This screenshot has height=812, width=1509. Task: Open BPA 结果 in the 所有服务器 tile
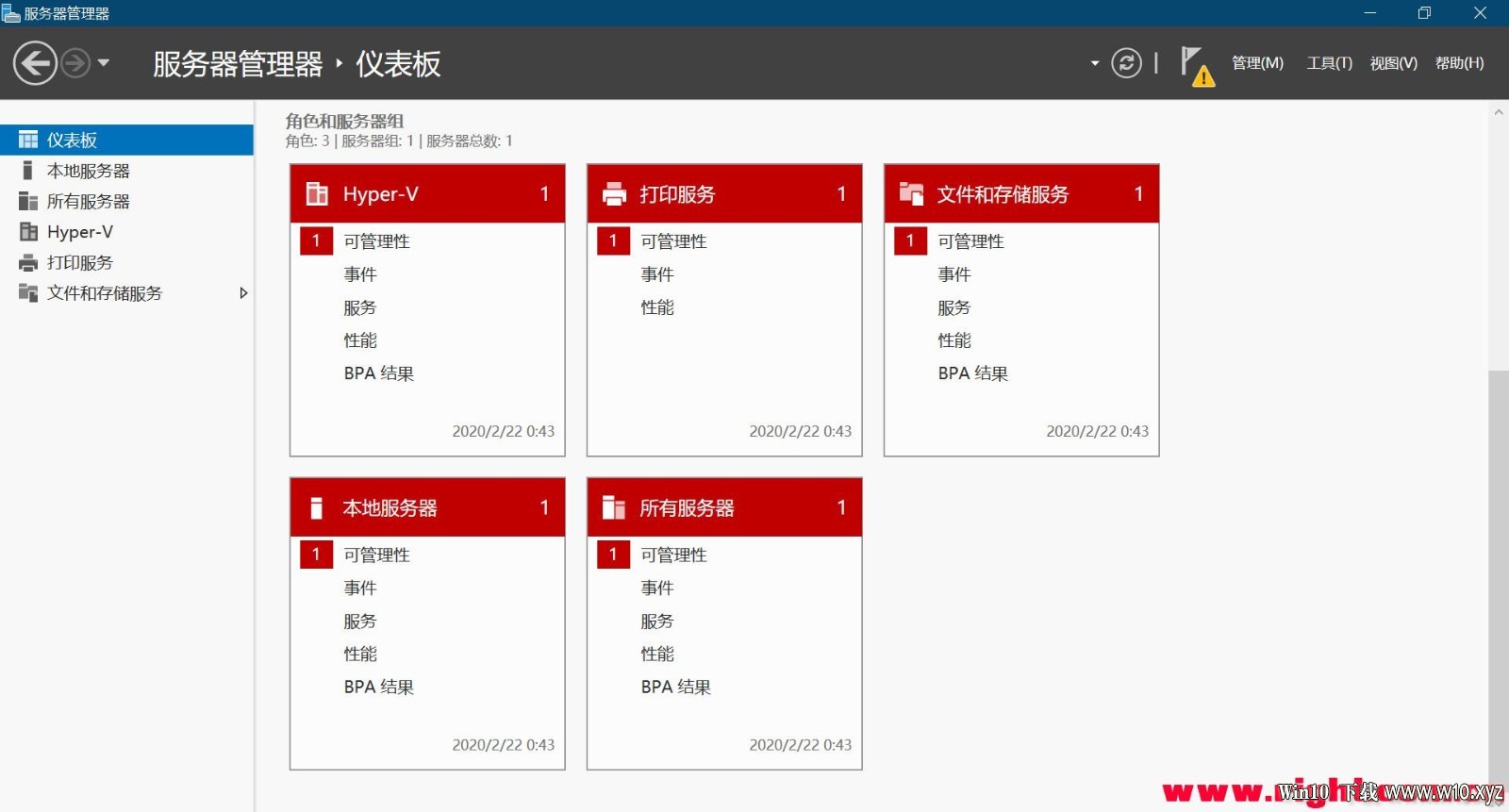pyautogui.click(x=676, y=688)
